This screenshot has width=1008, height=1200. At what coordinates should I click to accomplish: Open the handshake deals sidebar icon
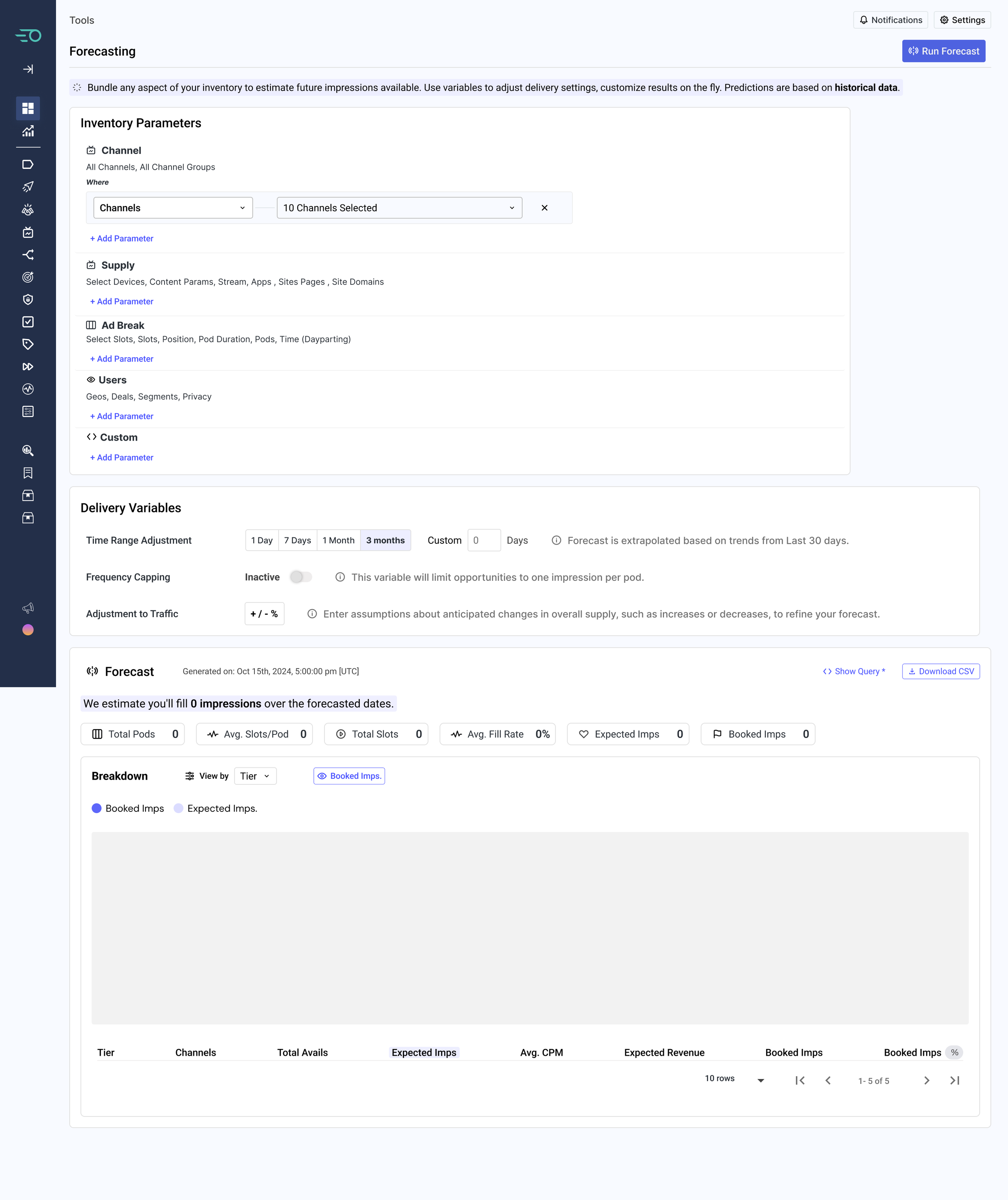coord(28,210)
